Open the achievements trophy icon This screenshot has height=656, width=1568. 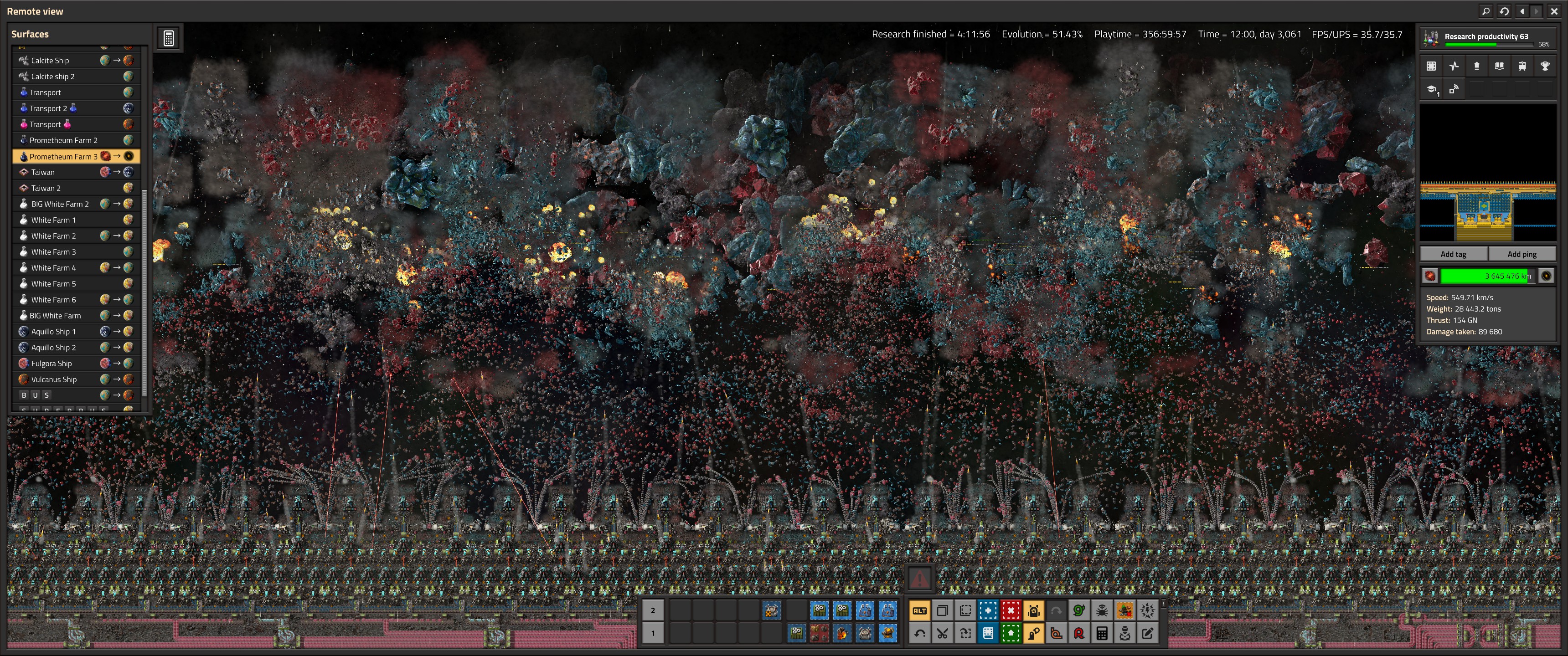1545,66
